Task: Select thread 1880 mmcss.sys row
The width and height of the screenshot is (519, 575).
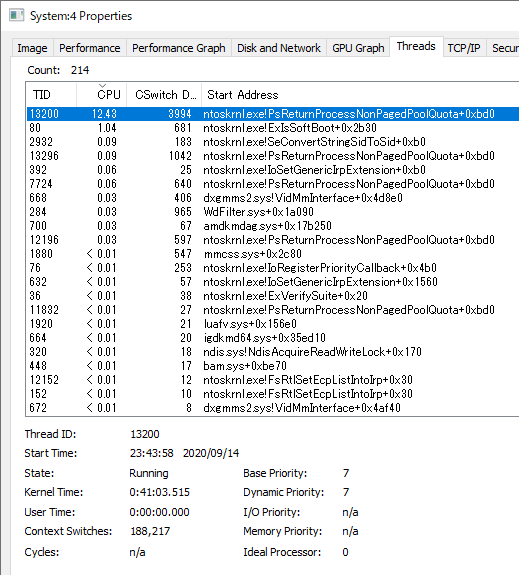Action: 273,254
